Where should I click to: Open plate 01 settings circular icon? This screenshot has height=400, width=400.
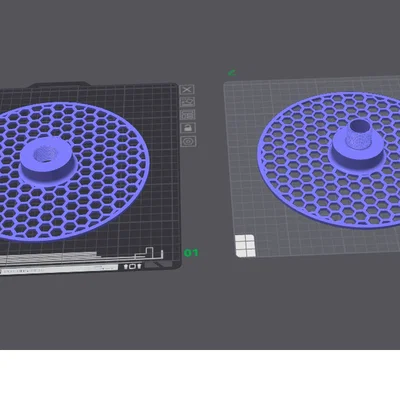click(x=188, y=142)
